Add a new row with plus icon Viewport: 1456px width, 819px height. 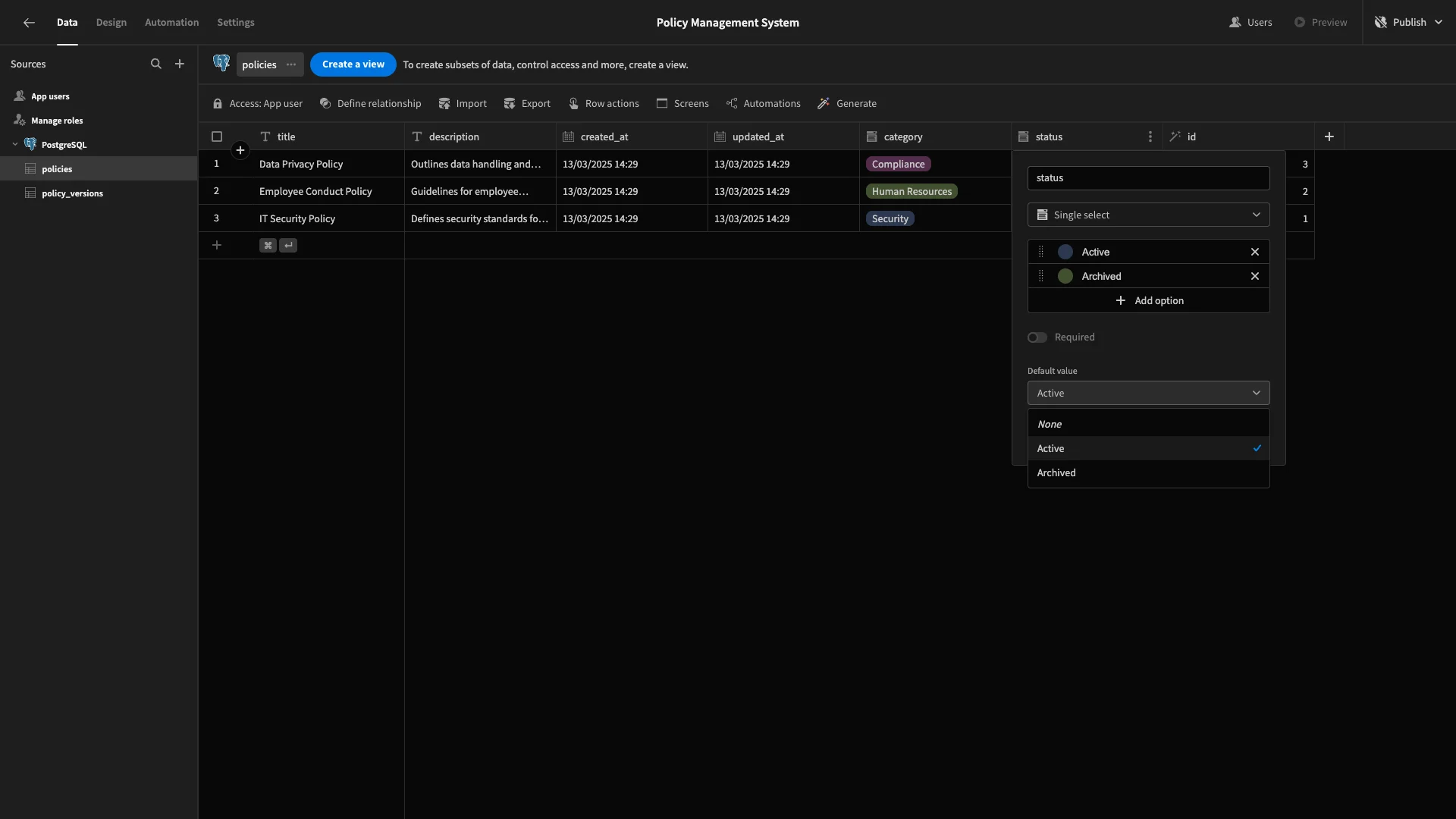point(217,245)
